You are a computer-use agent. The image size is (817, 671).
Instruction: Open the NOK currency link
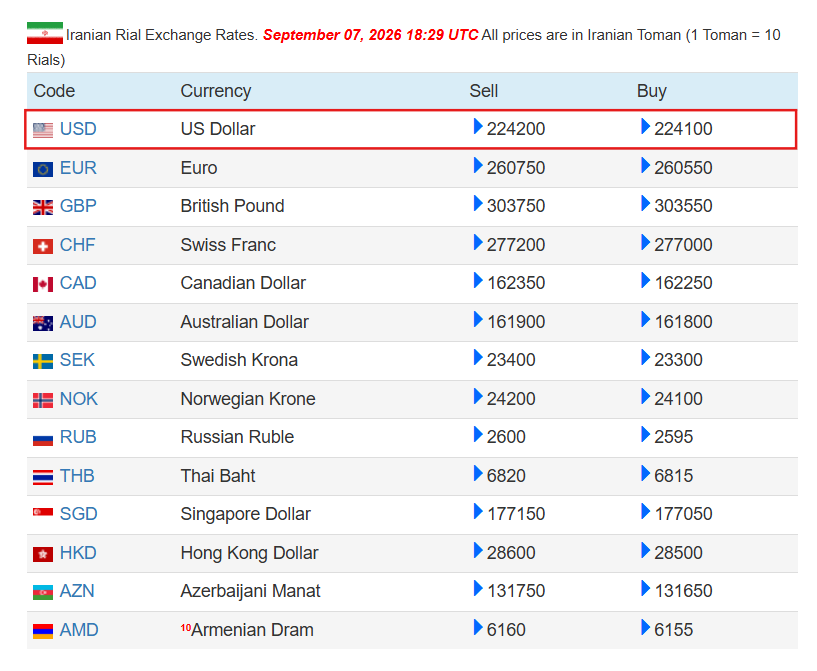tap(79, 399)
